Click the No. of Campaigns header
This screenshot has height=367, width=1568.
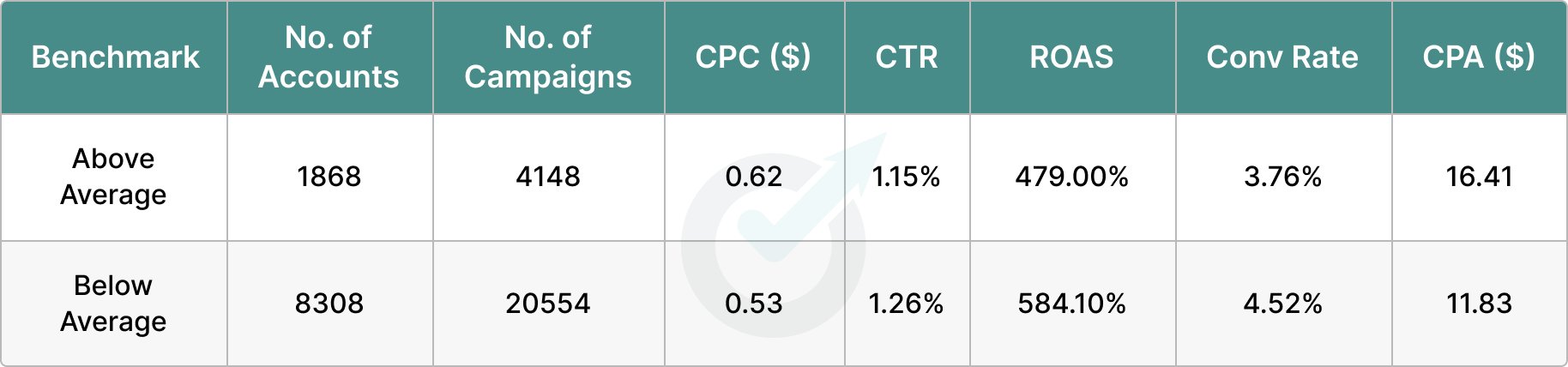coord(548,57)
